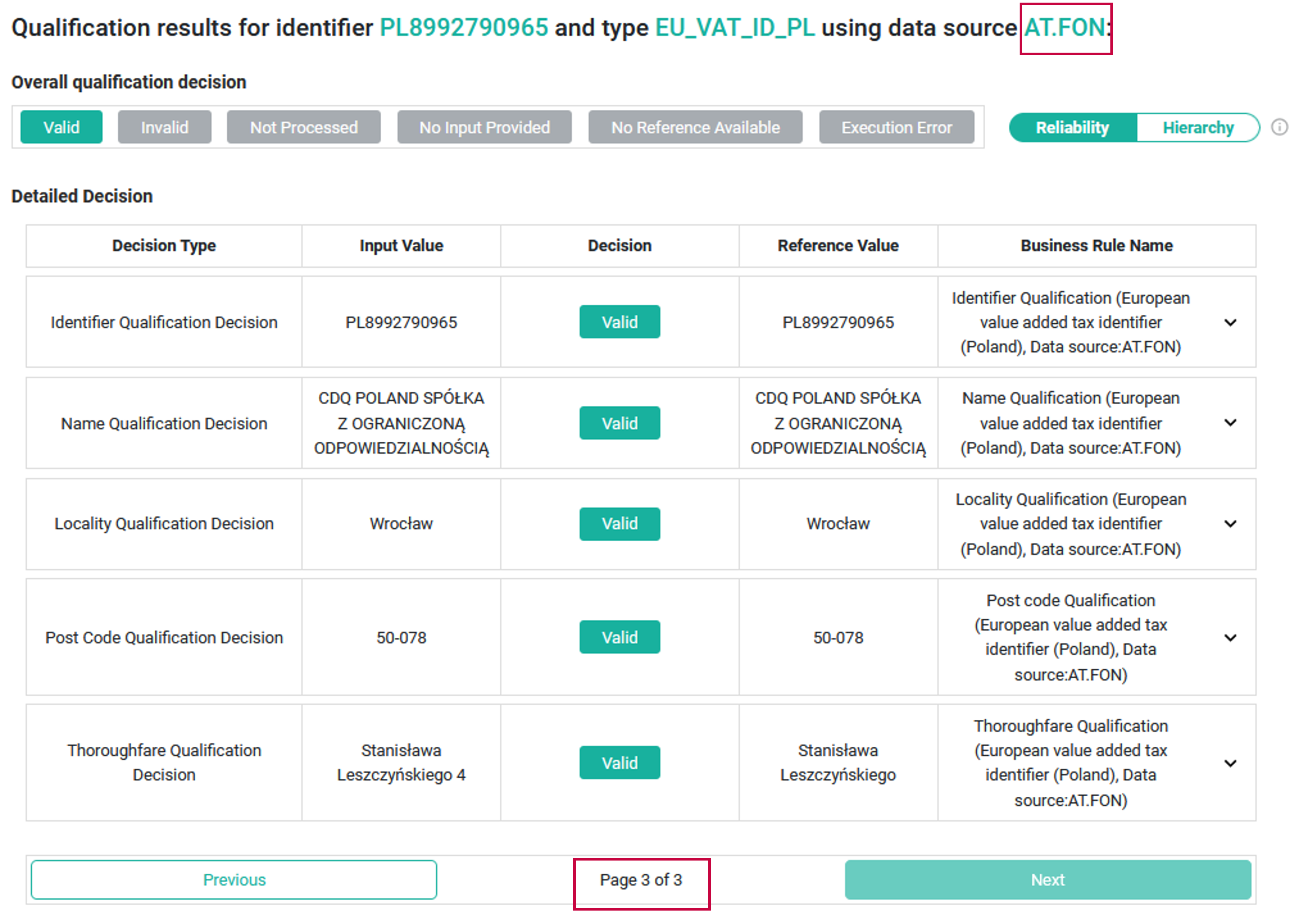
Task: Click 'Thoroughfare Qualification' rule name
Action: click(1071, 763)
